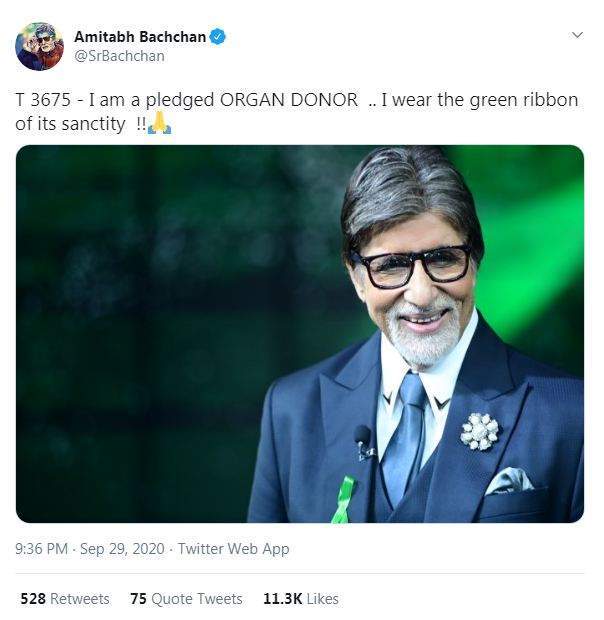The width and height of the screenshot is (604, 620).
Task: View the 528 Retweets list
Action: [65, 599]
